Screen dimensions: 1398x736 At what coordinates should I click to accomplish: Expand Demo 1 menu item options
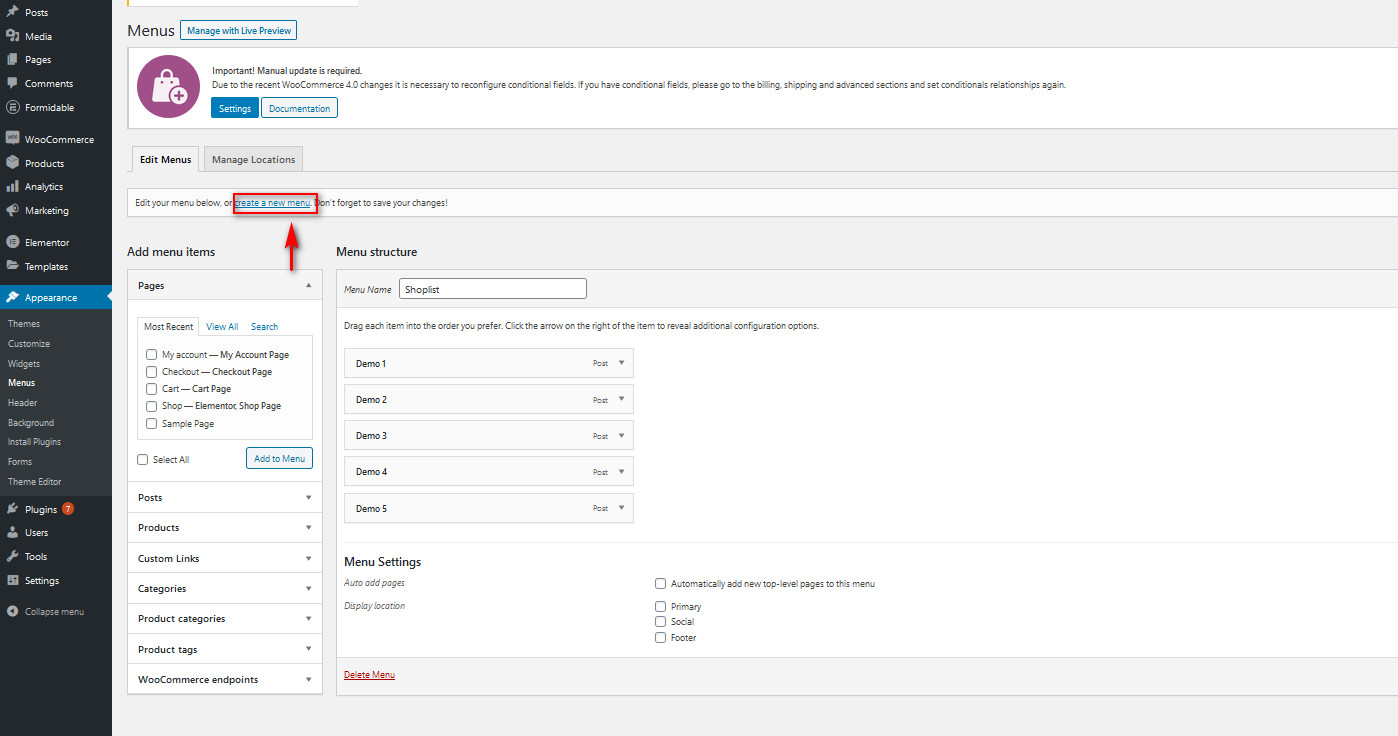point(621,363)
